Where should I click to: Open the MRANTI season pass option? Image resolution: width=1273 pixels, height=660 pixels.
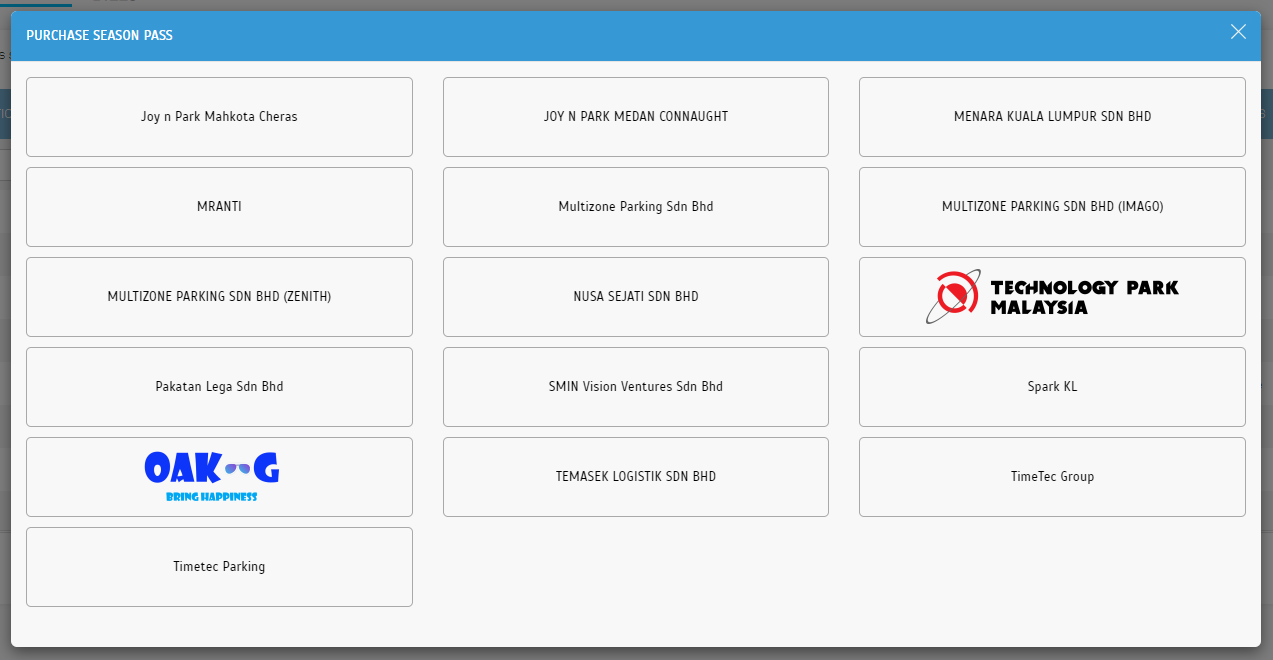tap(219, 207)
